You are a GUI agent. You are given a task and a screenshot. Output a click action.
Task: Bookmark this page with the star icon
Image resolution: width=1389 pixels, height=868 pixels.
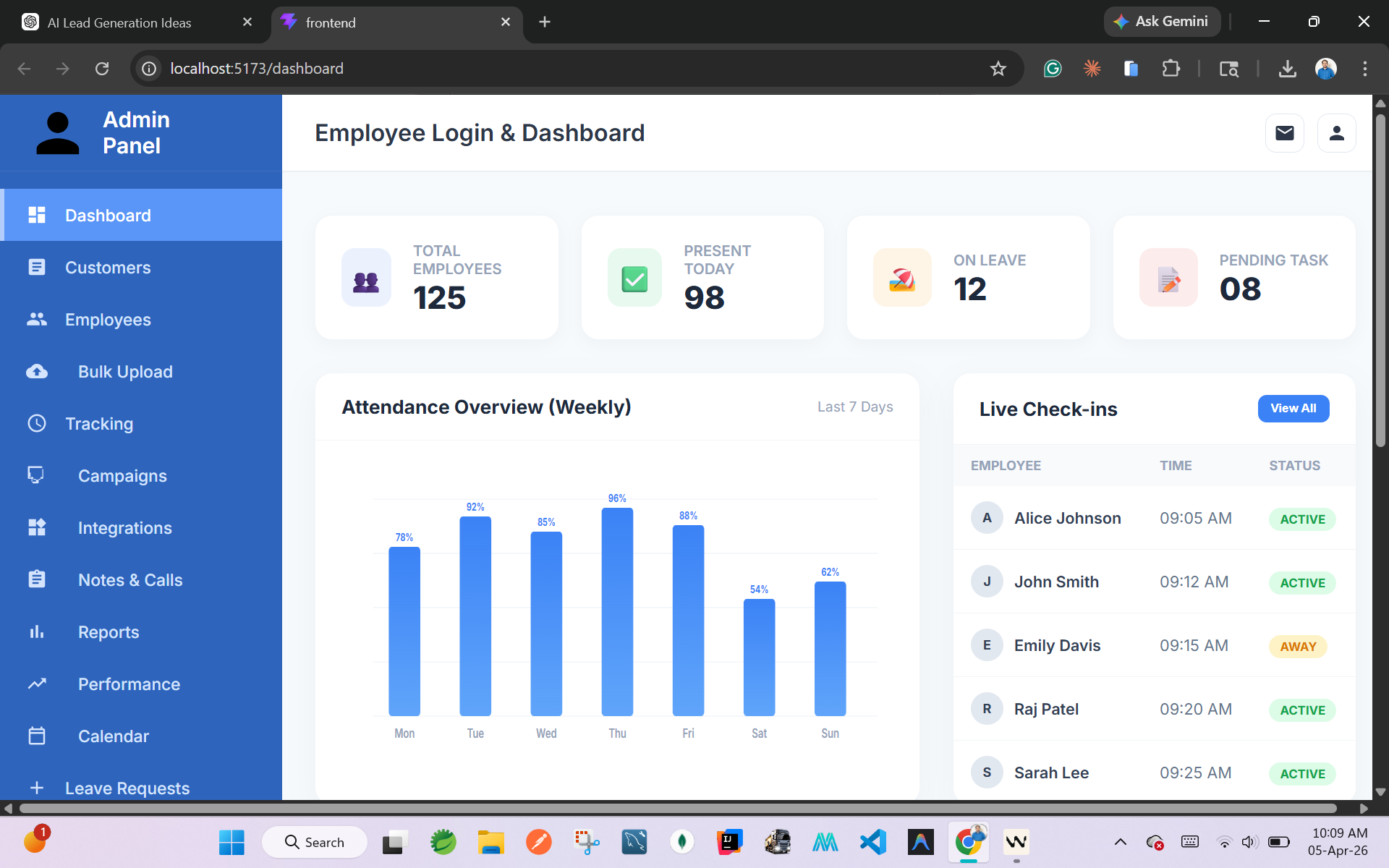tap(998, 69)
